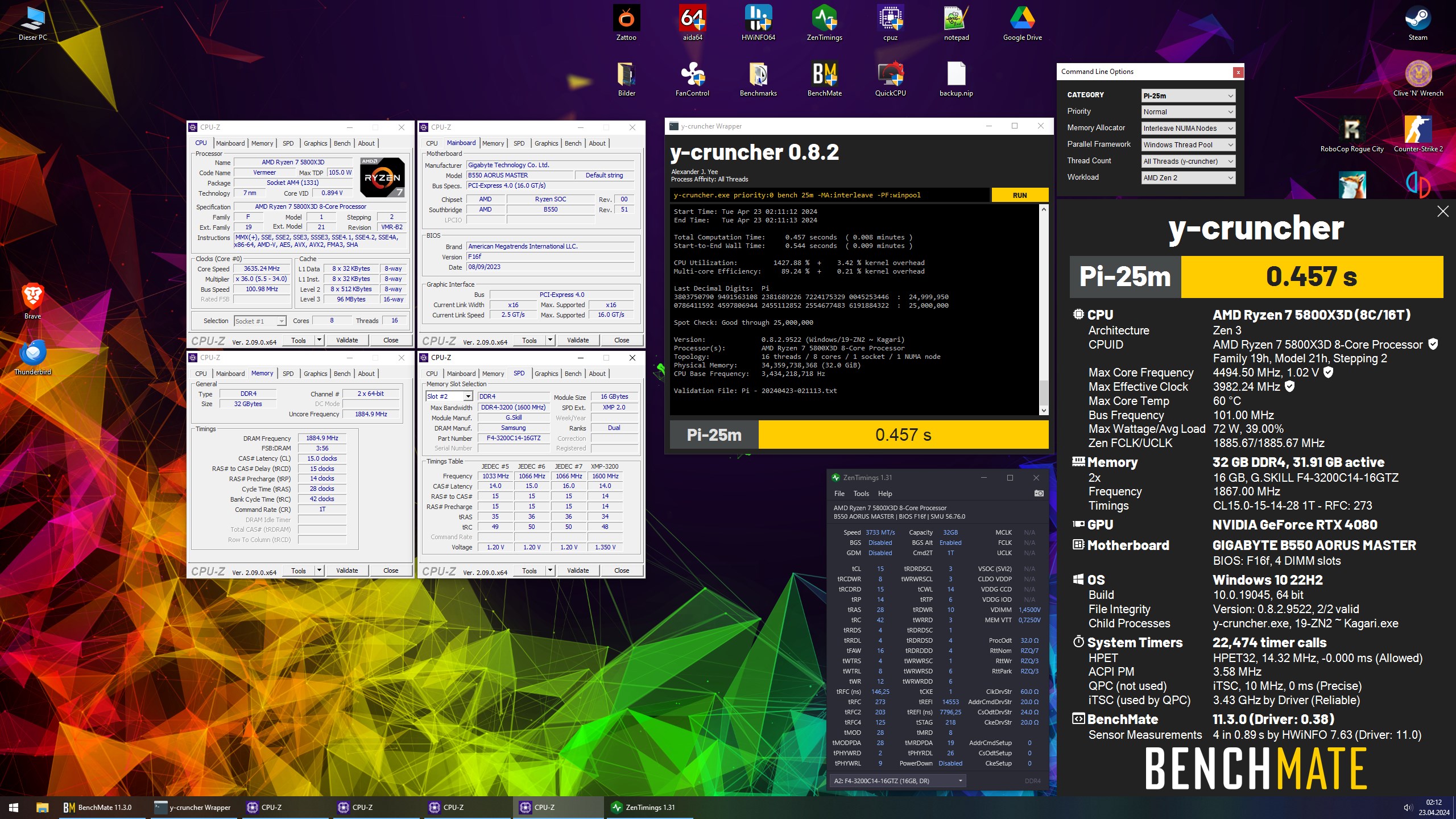
Task: Expand the Memory Allocator dropdown
Action: [1188, 129]
